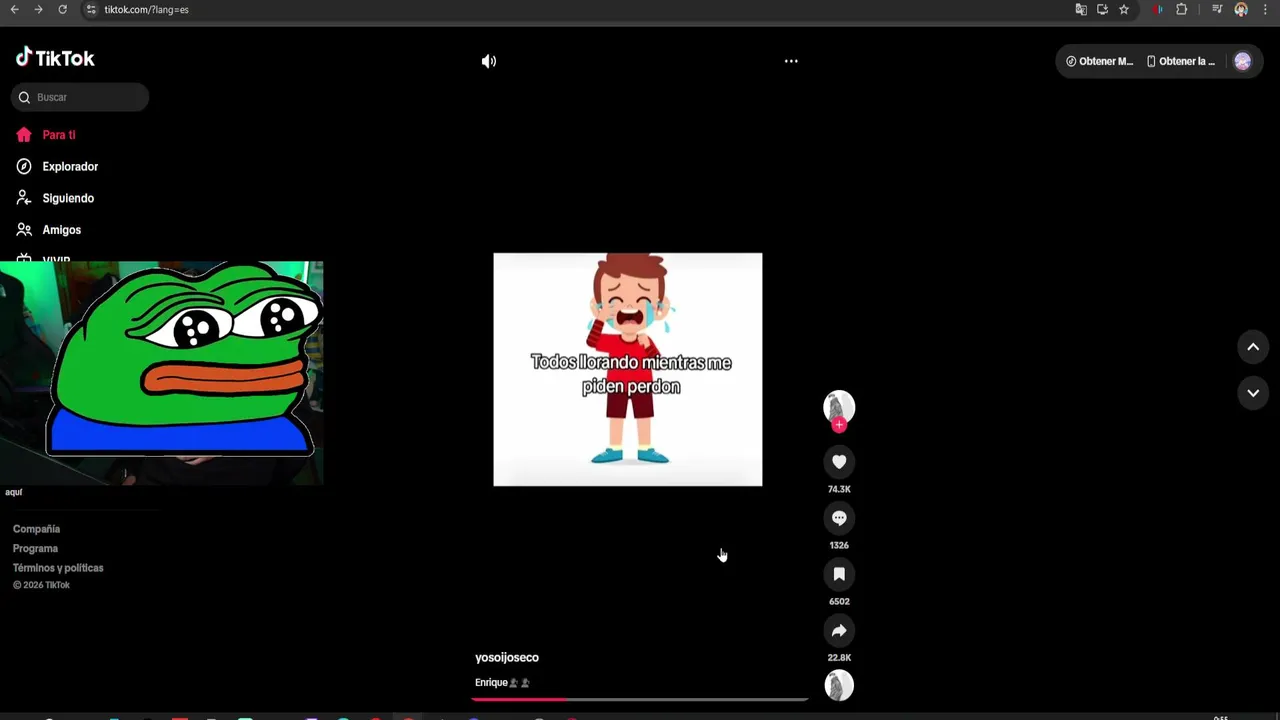Click the tiktok.com address bar URL
This screenshot has height=720, width=1280.
tap(147, 10)
